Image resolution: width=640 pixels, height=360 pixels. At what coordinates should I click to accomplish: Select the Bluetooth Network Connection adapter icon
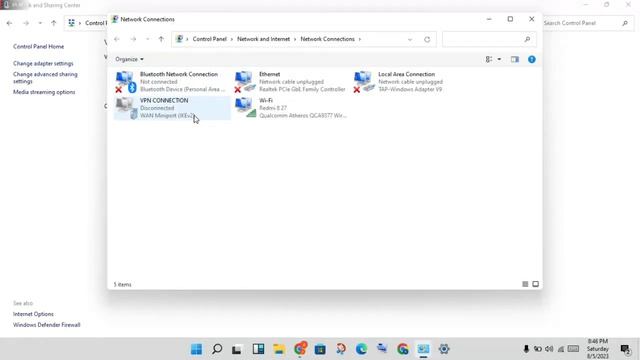click(x=125, y=82)
